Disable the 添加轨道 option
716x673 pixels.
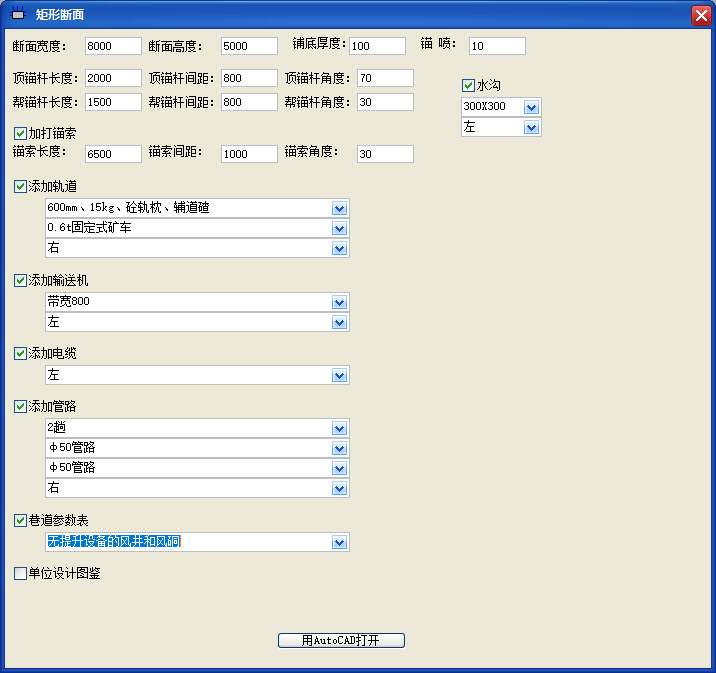point(20,187)
